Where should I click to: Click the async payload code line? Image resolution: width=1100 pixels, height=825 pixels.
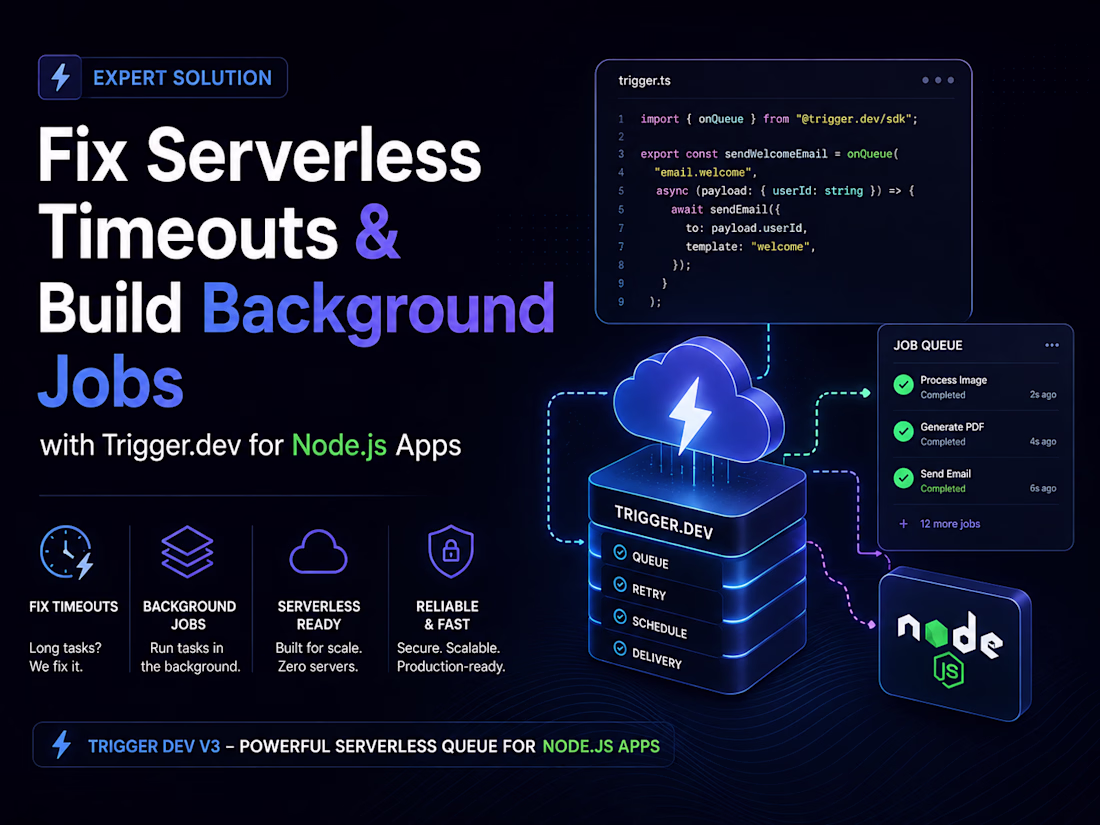pos(785,191)
